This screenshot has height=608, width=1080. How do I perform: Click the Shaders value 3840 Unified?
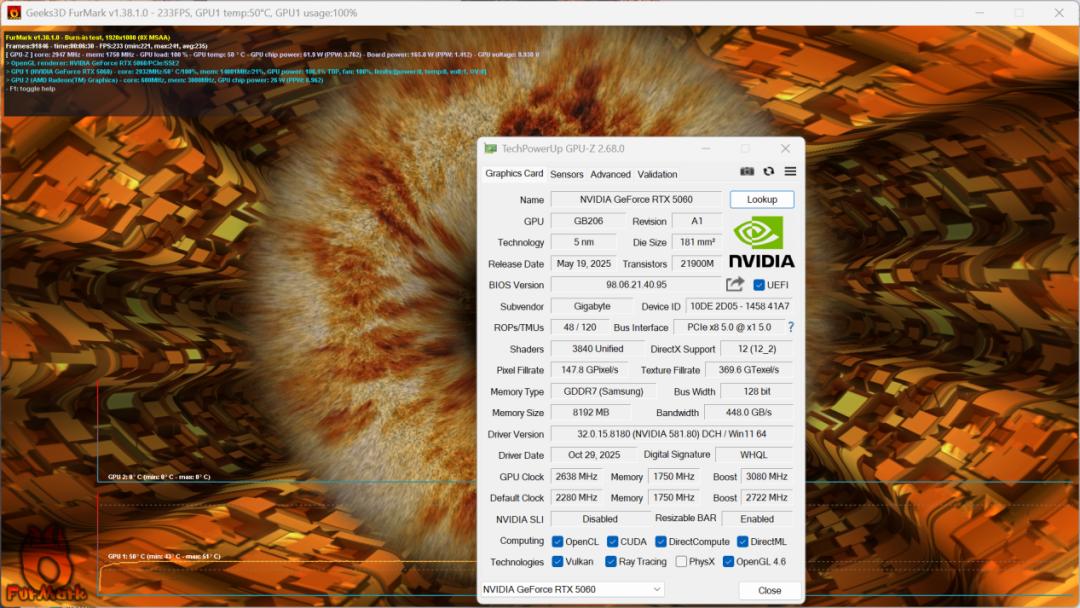click(x=597, y=349)
